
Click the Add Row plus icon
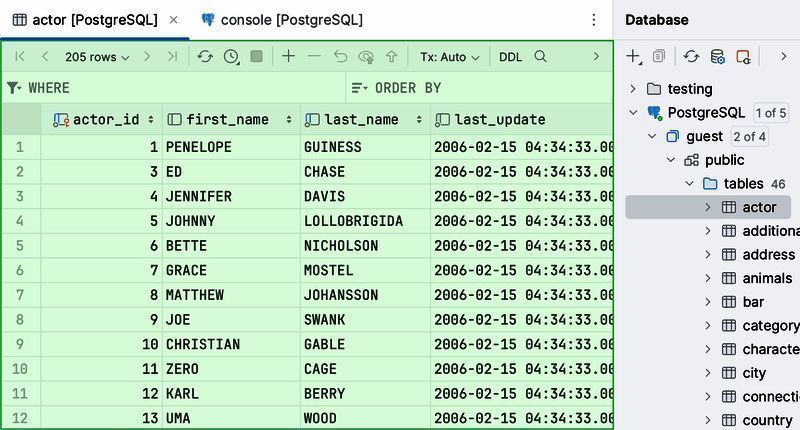288,57
